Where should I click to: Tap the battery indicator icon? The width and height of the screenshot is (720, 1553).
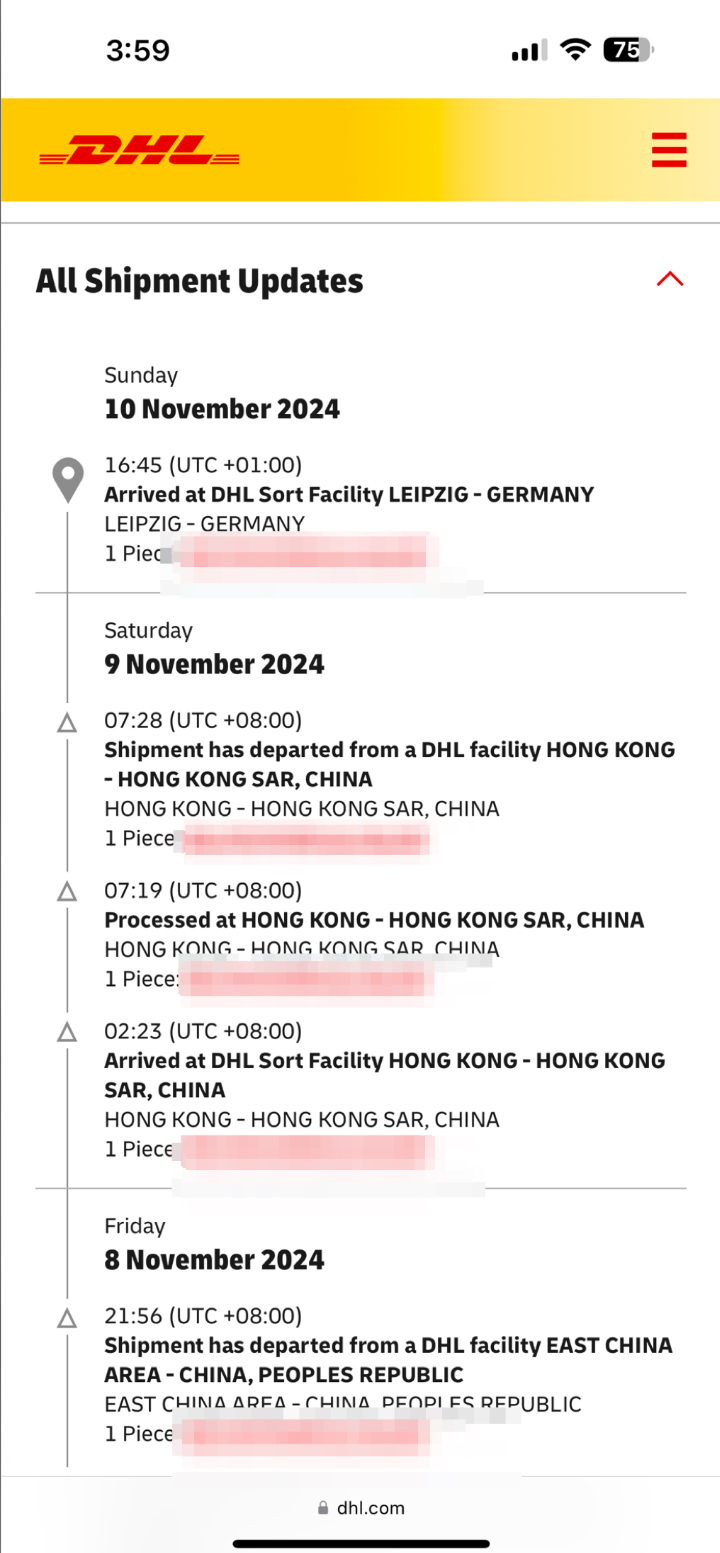coord(628,50)
